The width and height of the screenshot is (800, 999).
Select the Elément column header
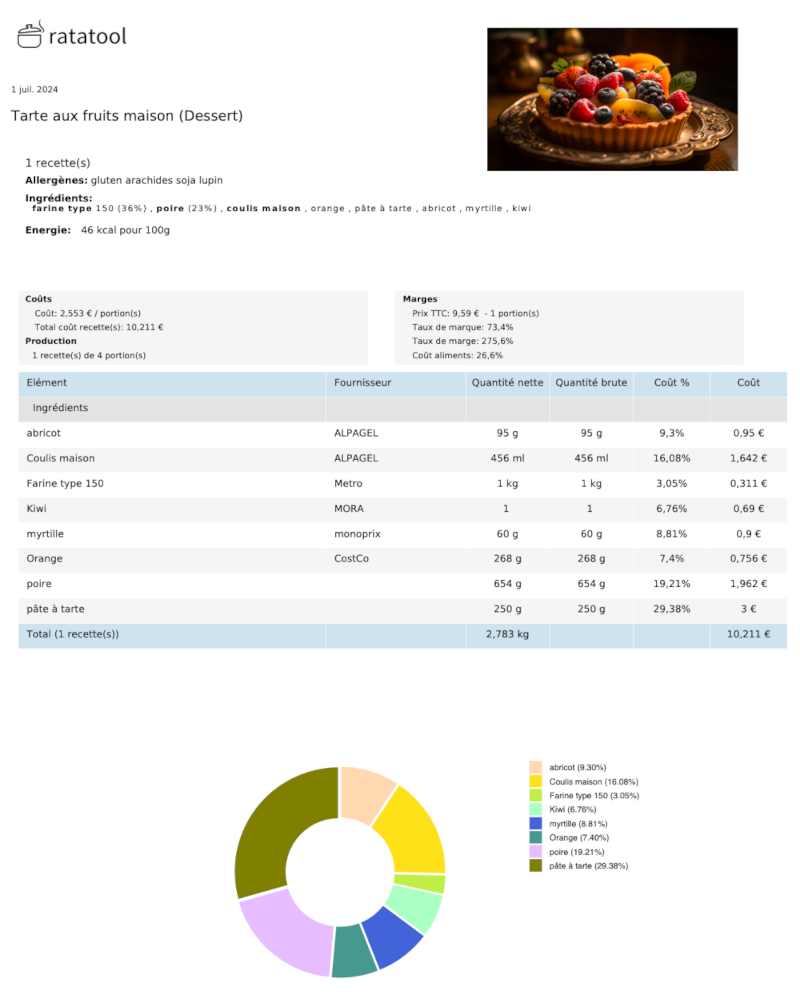coord(47,382)
